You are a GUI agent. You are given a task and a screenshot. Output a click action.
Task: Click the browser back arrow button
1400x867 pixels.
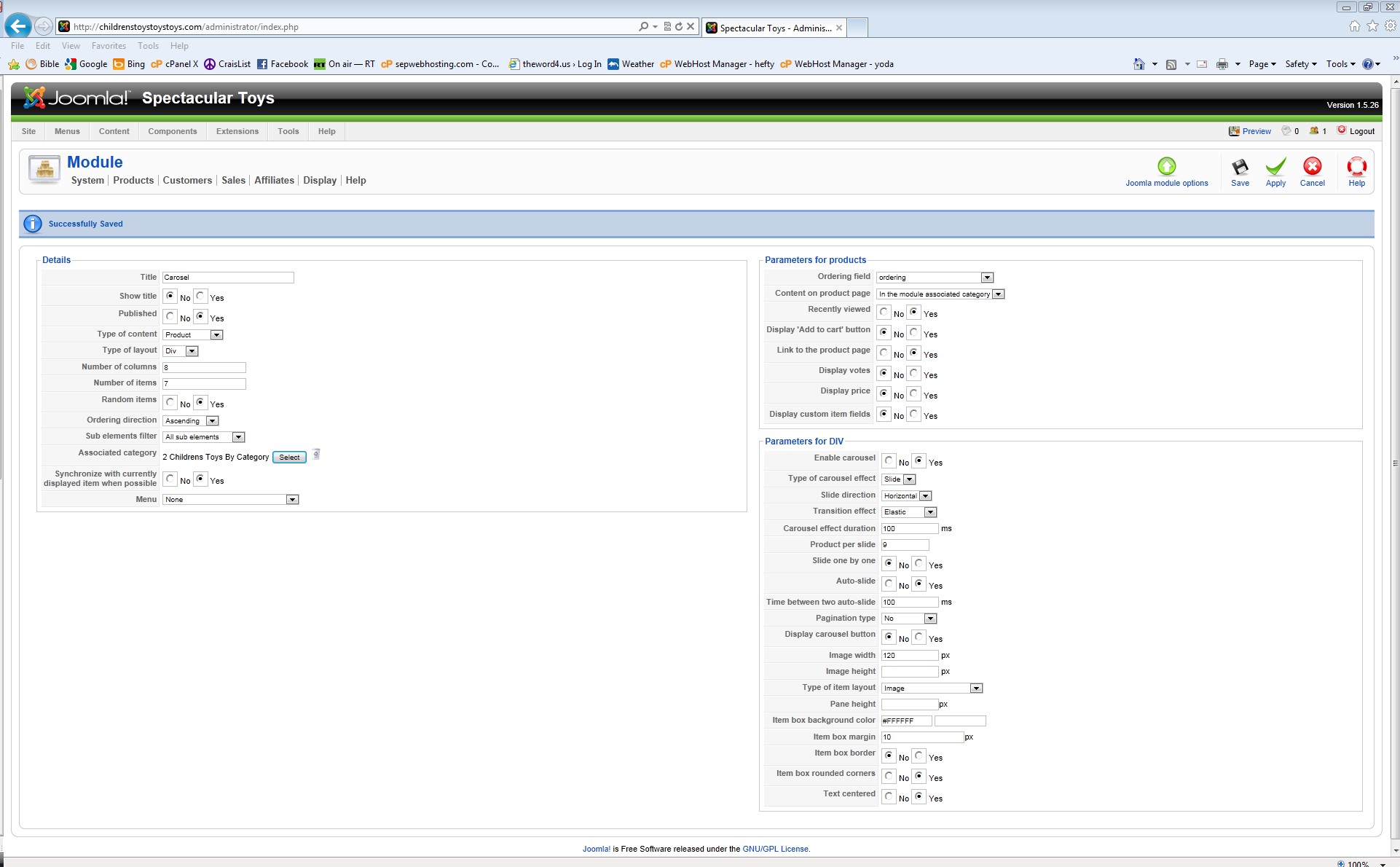(x=18, y=26)
